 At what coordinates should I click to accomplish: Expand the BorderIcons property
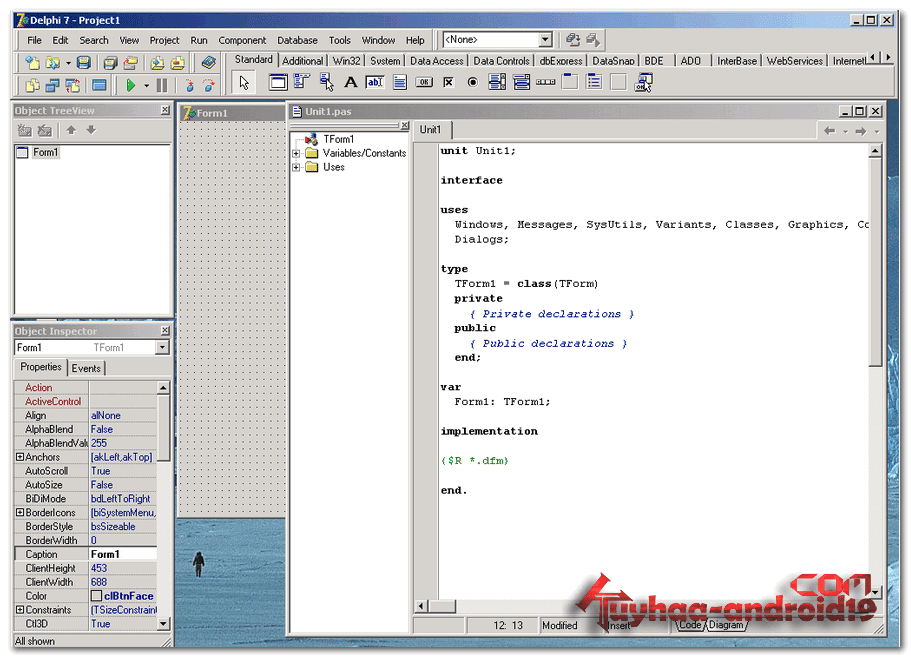[19, 513]
